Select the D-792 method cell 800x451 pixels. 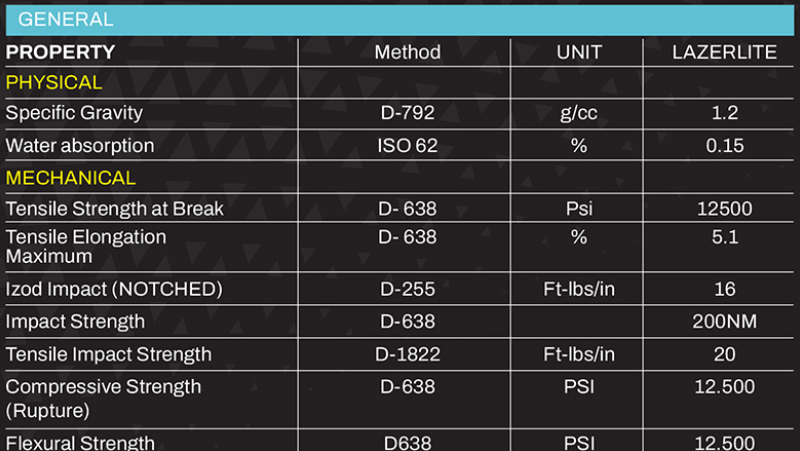click(407, 114)
